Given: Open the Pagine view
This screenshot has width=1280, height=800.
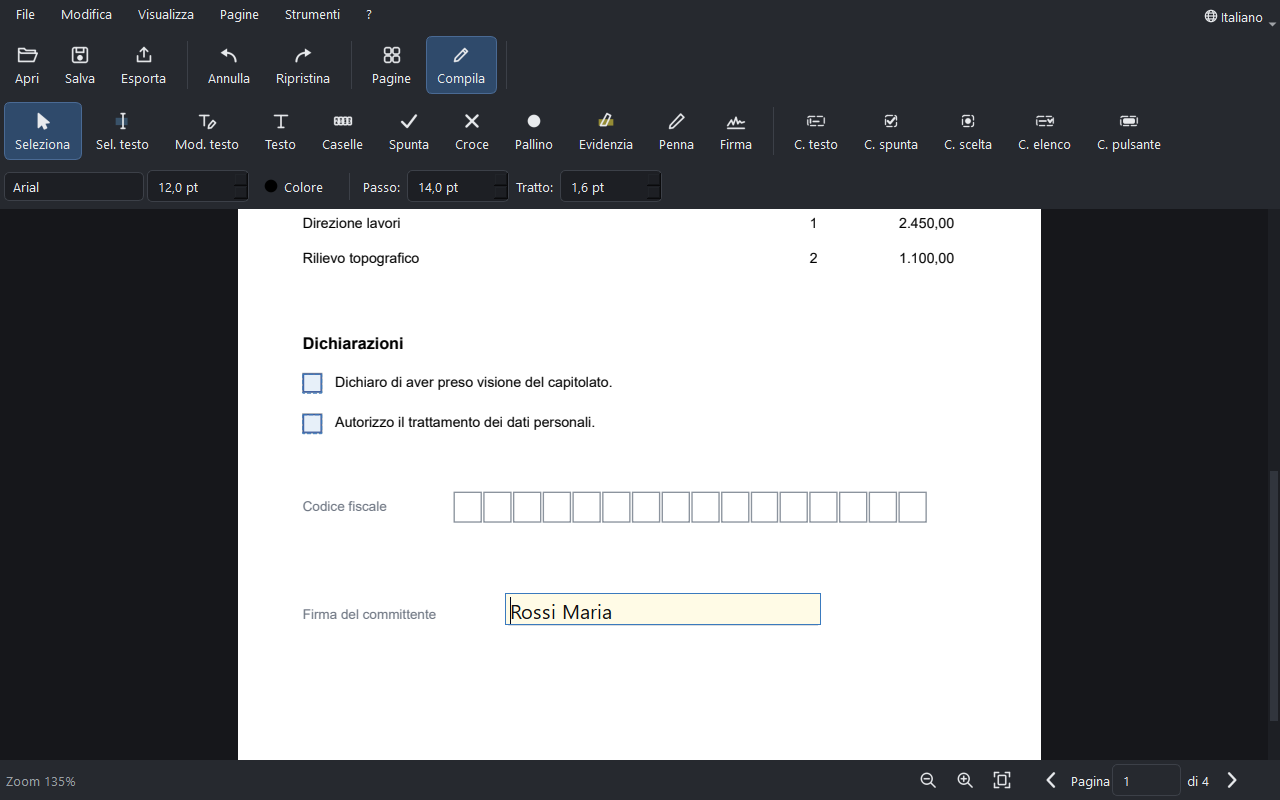Looking at the screenshot, I should click(x=391, y=65).
